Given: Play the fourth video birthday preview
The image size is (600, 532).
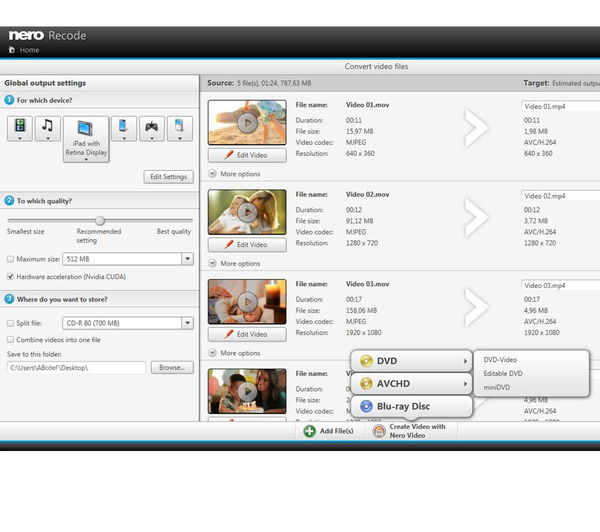Looking at the screenshot, I should click(x=247, y=392).
